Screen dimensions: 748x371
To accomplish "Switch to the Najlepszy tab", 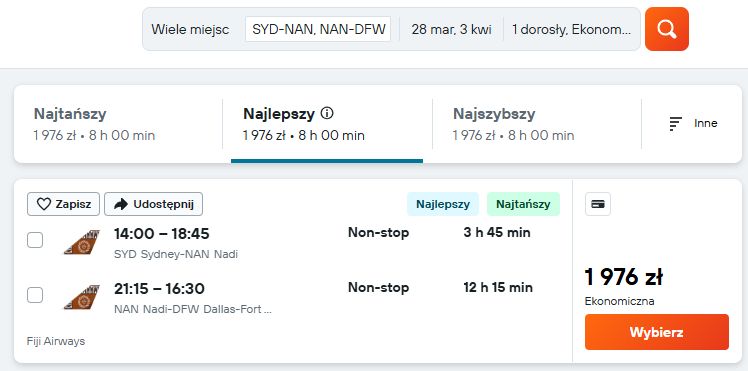I will tap(327, 124).
